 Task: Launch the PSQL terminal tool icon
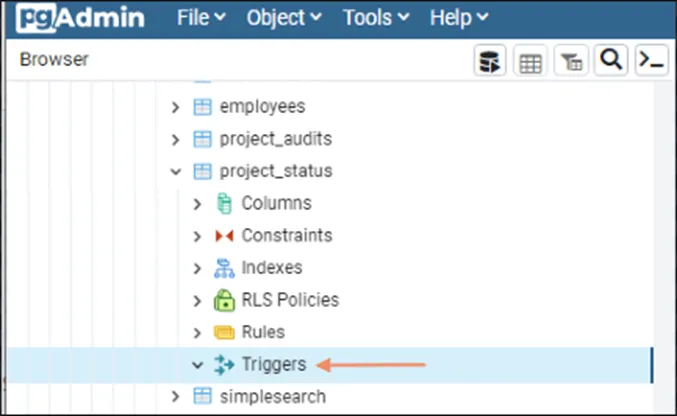651,62
